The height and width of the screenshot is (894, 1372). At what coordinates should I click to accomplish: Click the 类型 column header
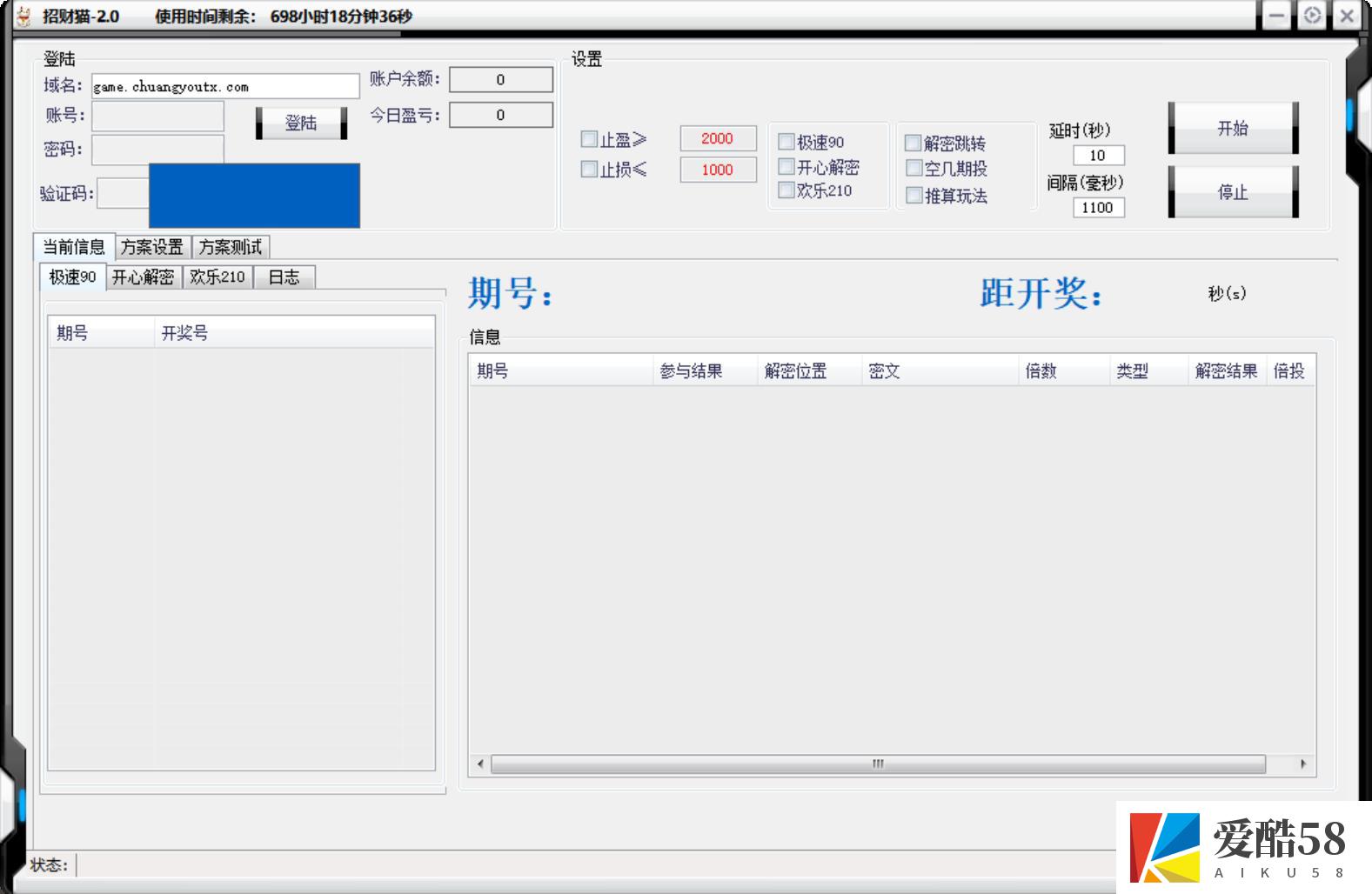pos(1148,370)
